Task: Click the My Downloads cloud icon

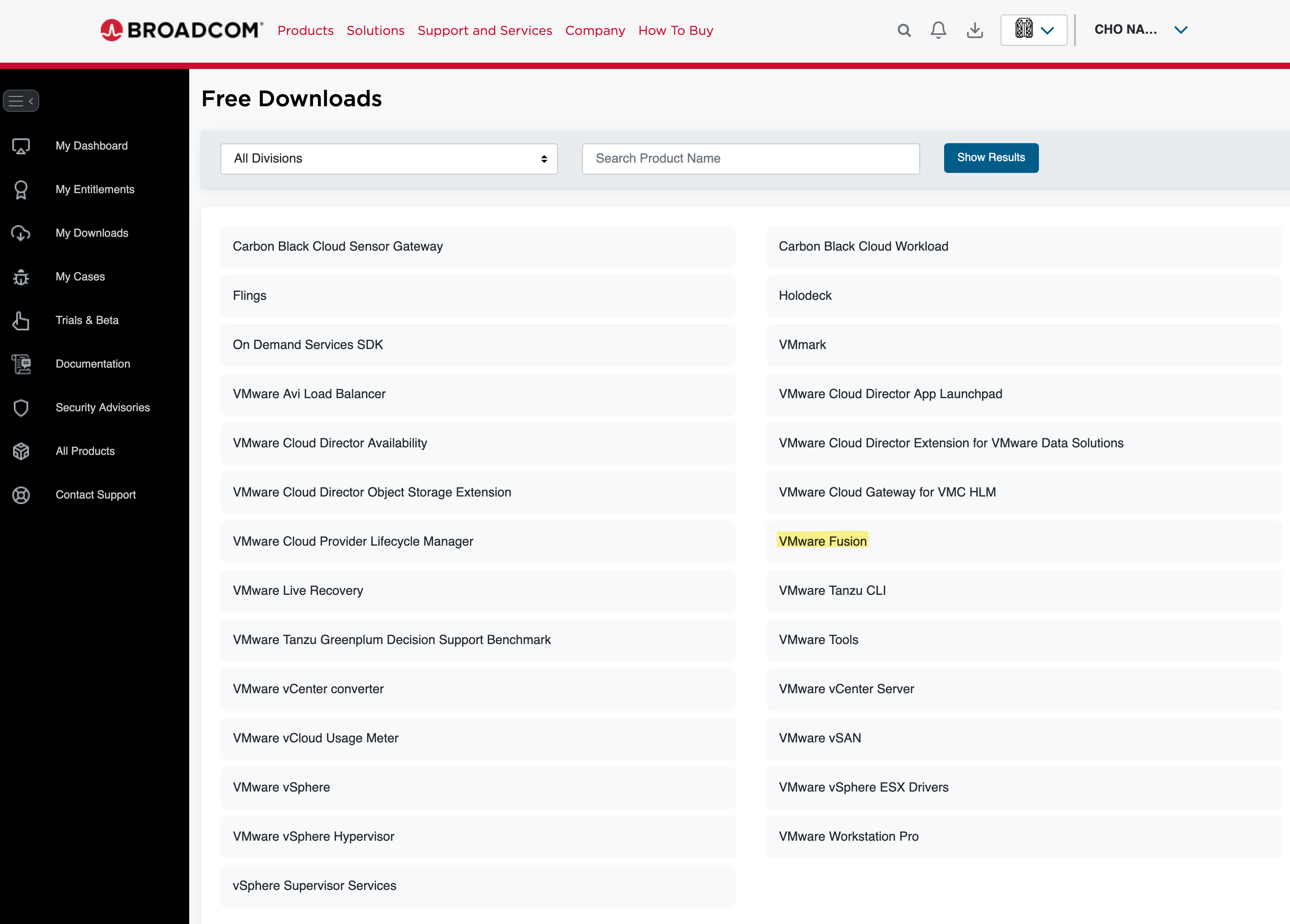Action: (21, 233)
